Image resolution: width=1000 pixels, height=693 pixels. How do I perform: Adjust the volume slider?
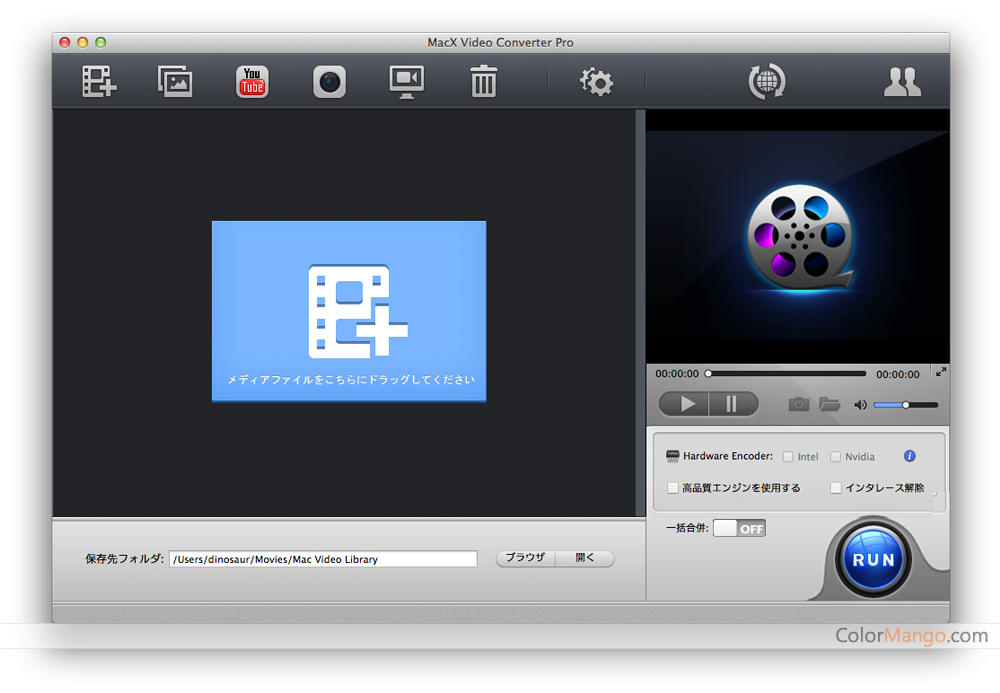(x=906, y=405)
